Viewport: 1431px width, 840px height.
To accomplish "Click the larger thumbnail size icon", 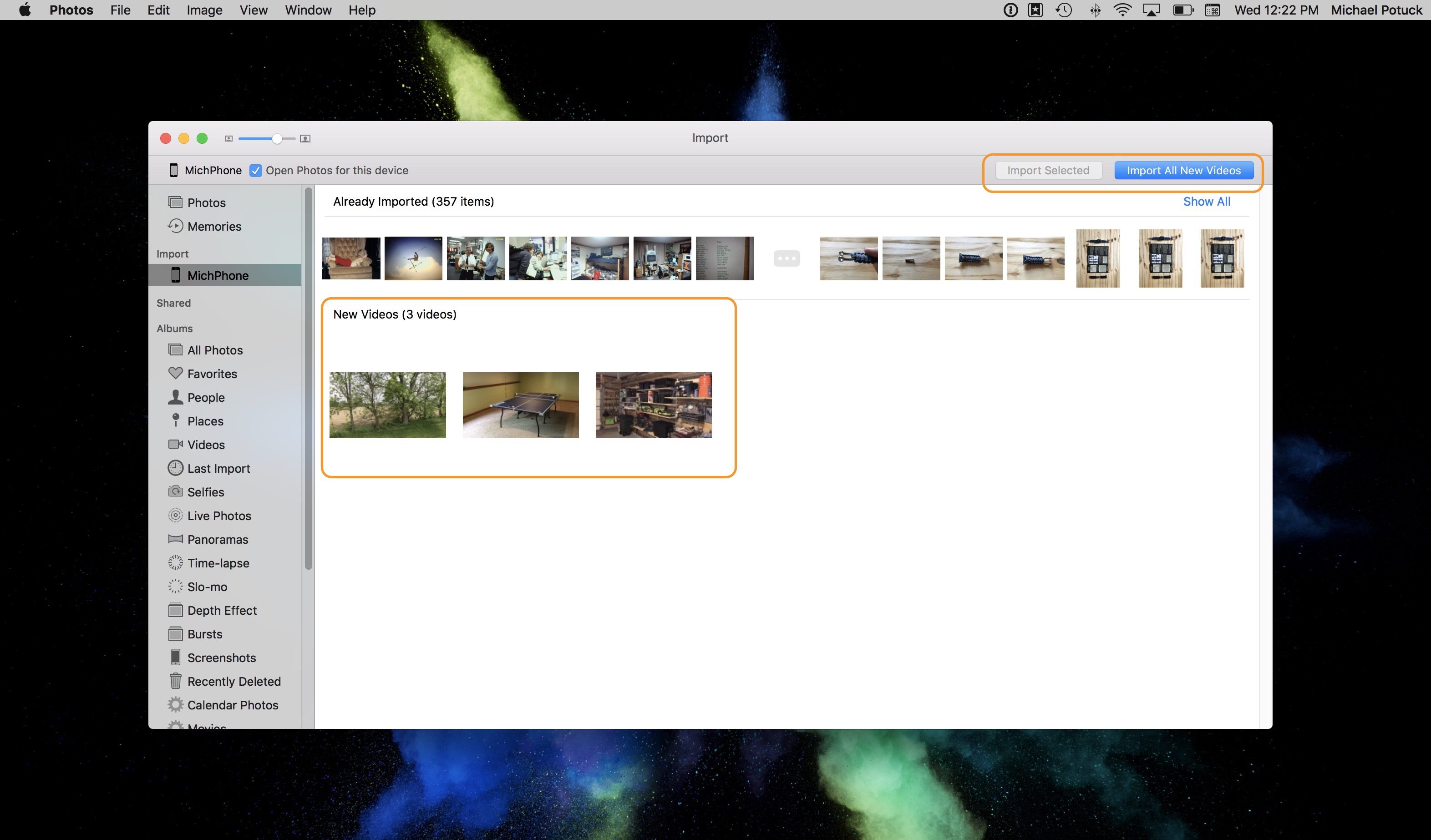I will point(305,138).
